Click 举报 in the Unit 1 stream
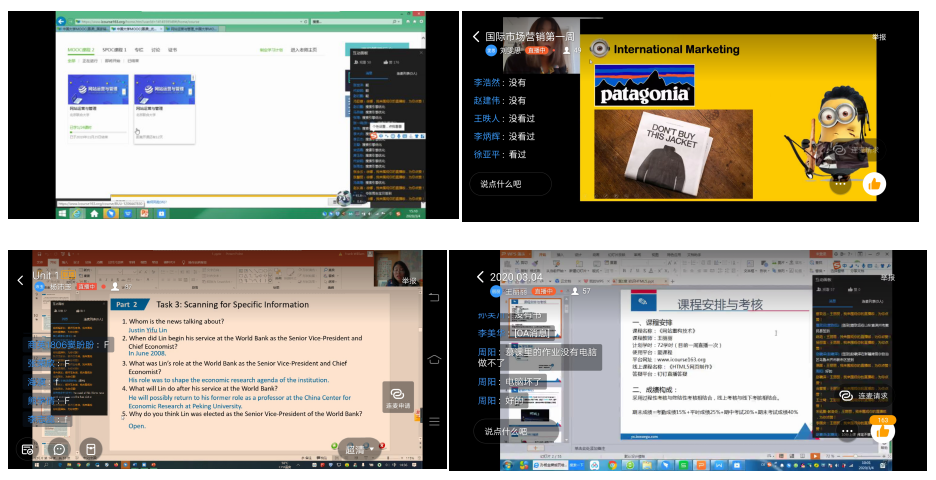Viewport: 936px width, 480px height. [409, 281]
